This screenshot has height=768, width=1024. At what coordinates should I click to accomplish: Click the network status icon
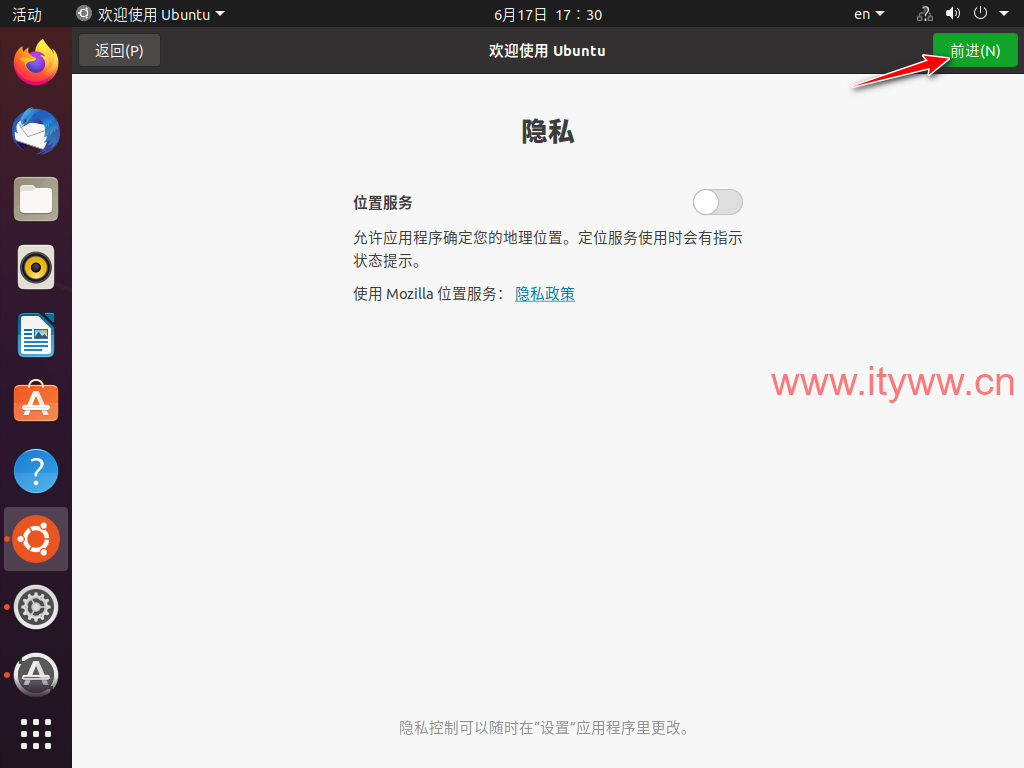coord(924,14)
